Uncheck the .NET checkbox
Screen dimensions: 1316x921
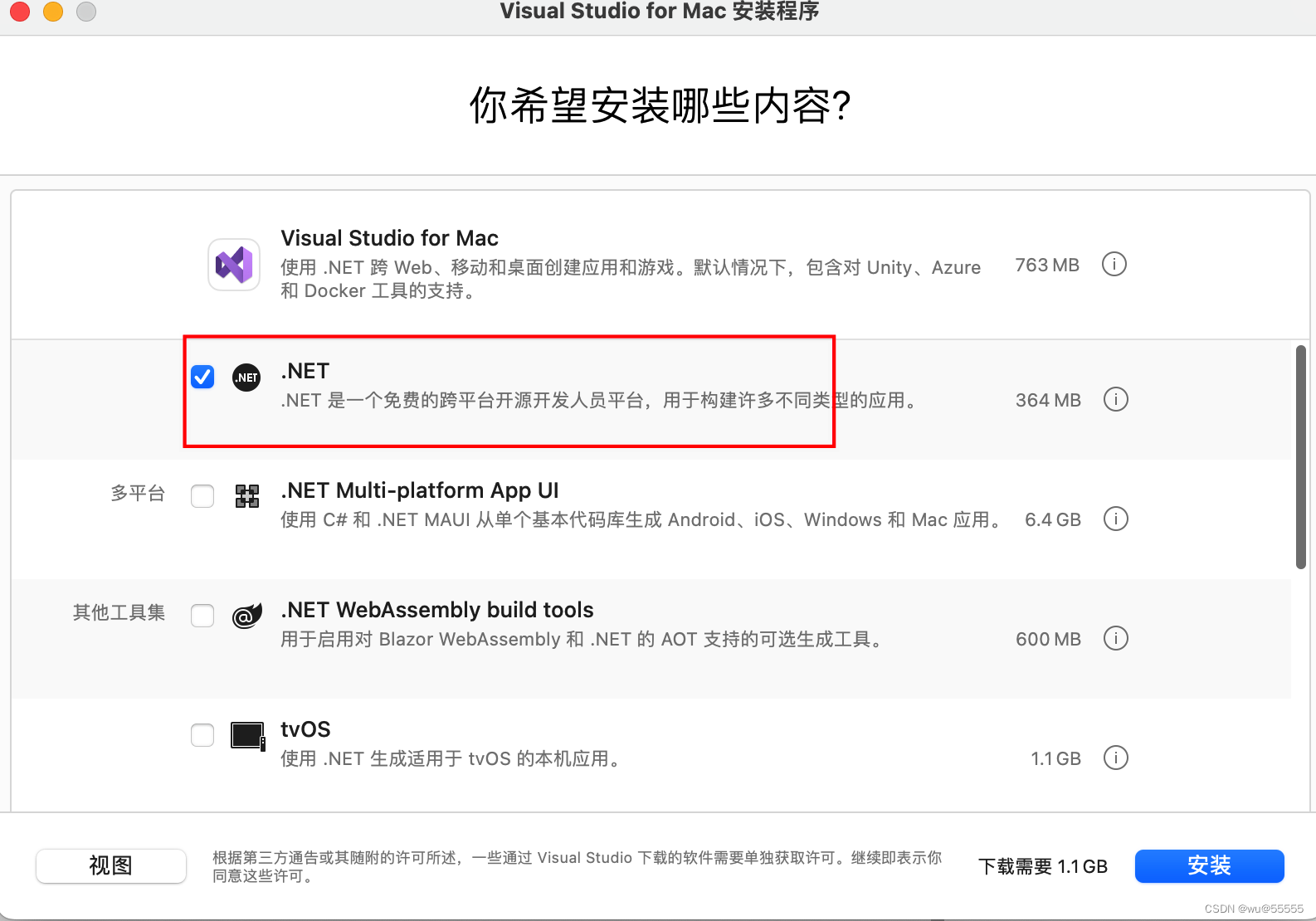tap(202, 377)
